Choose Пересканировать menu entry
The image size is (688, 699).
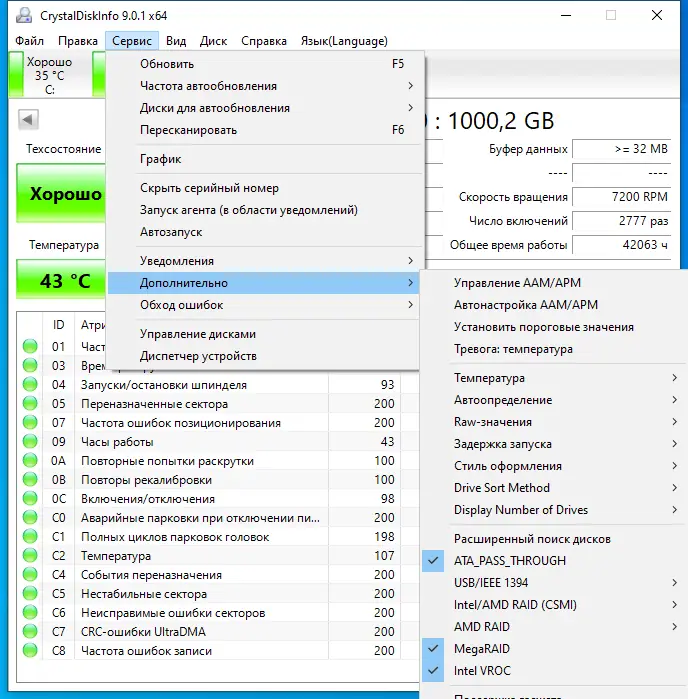263,130
